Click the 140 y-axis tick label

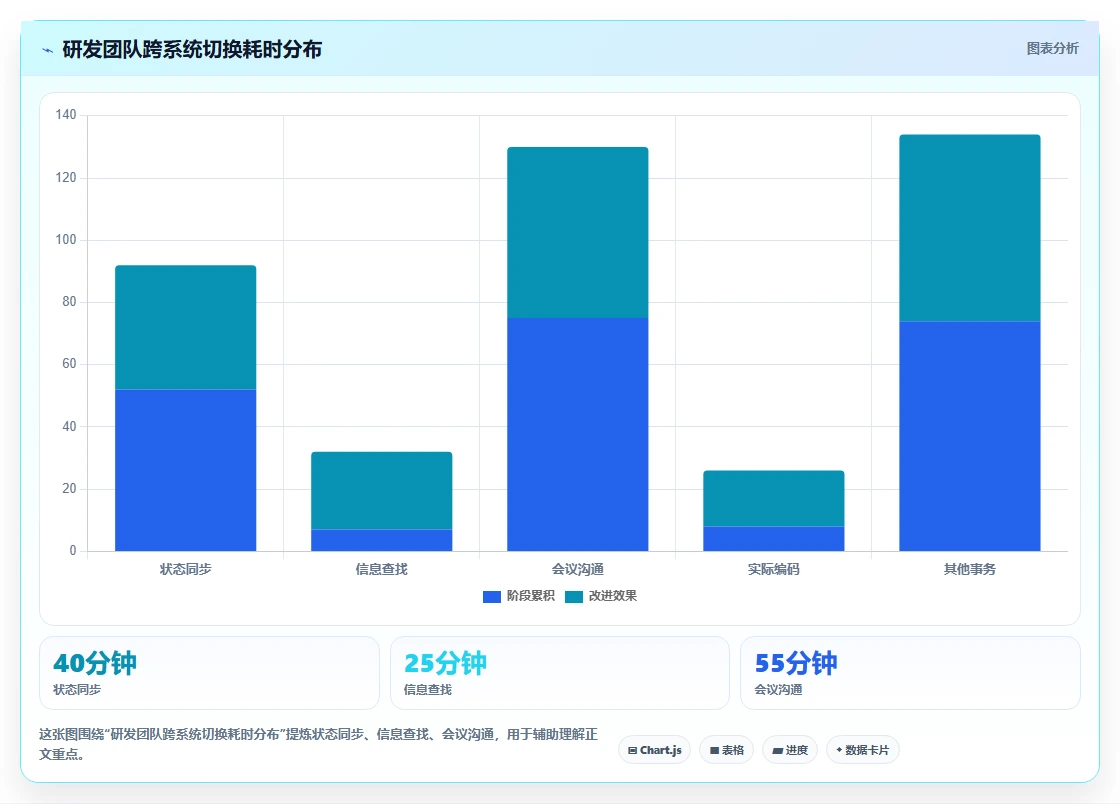click(x=66, y=114)
